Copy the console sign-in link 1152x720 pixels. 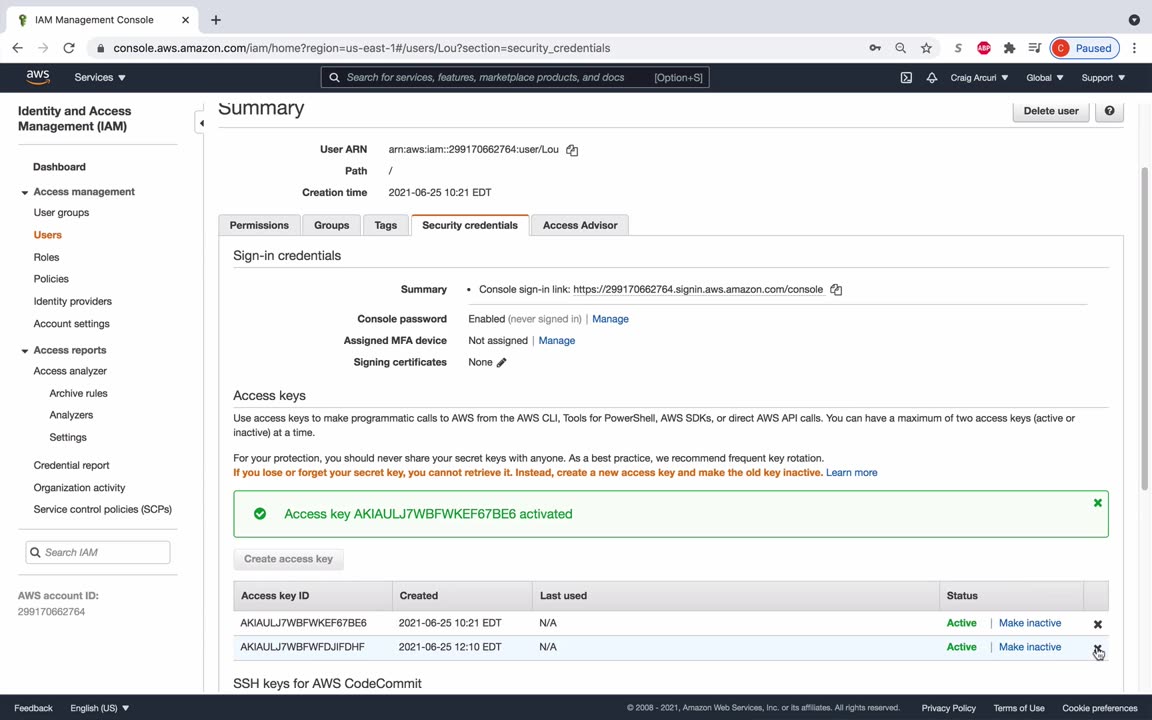(835, 289)
